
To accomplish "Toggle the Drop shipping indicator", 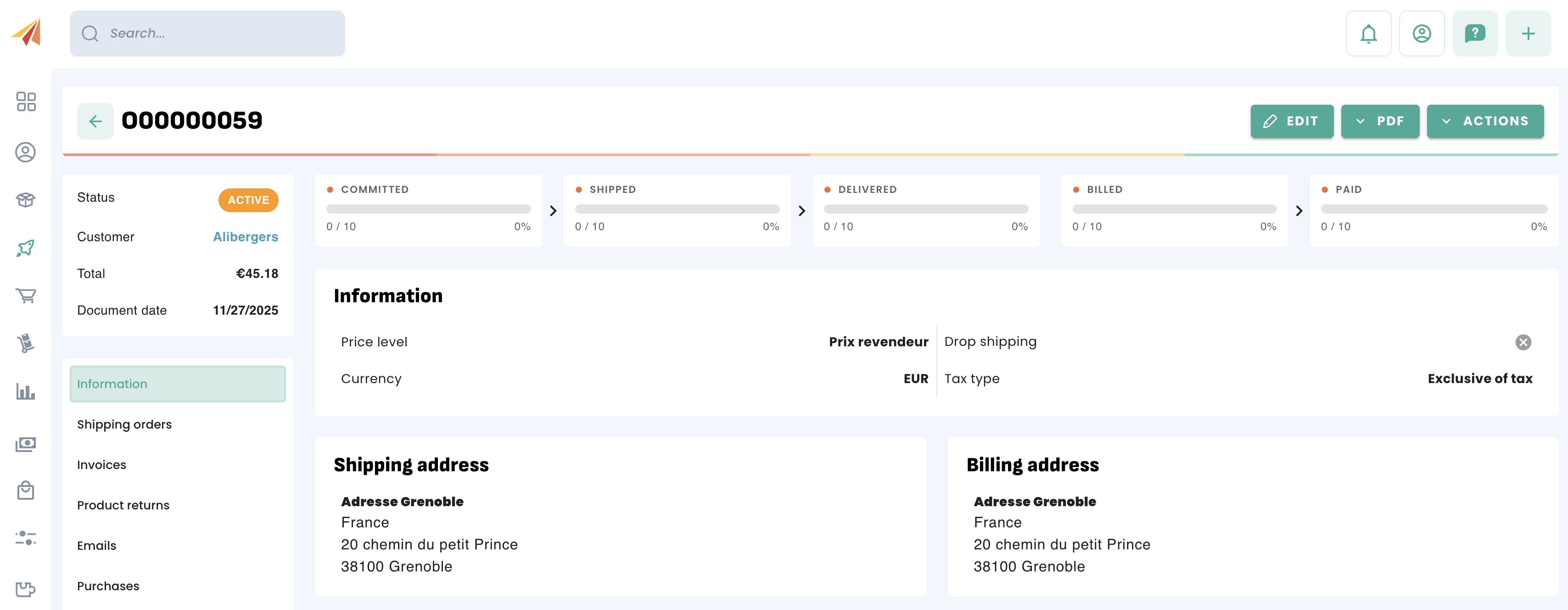I will 1523,342.
